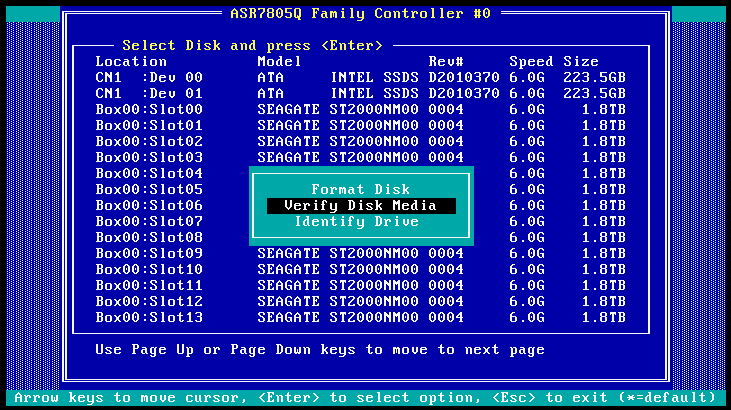Select disk at CN1 Dev 00
This screenshot has width=731, height=410.
(360, 77)
